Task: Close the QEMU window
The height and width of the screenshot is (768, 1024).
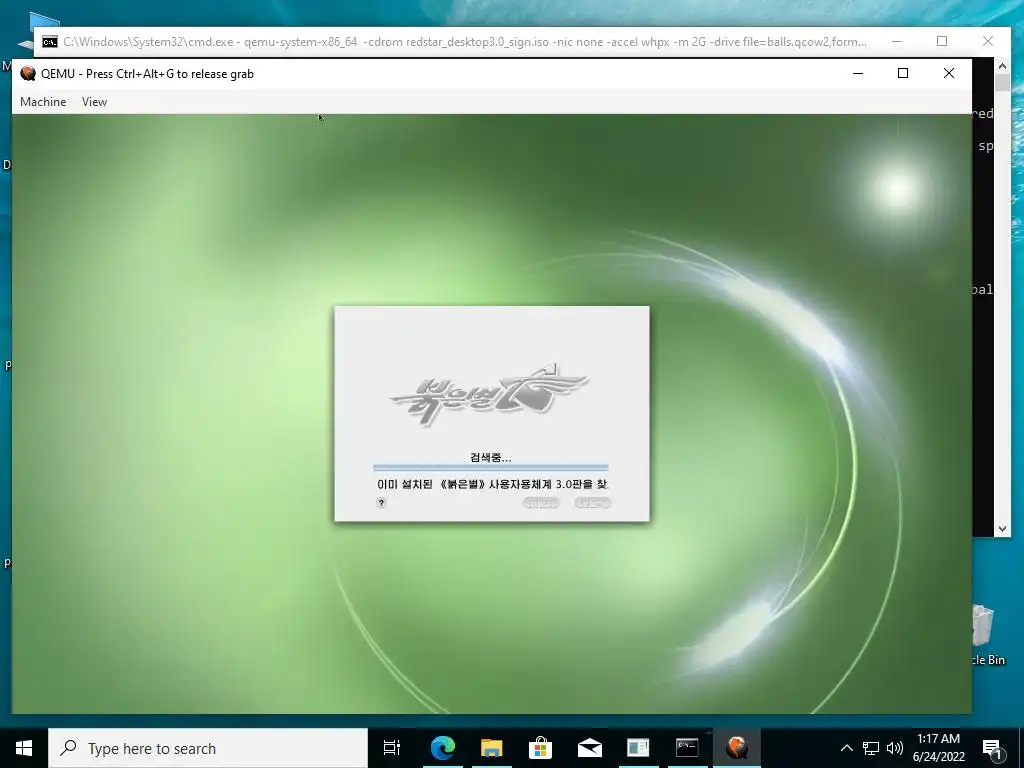Action: [949, 73]
